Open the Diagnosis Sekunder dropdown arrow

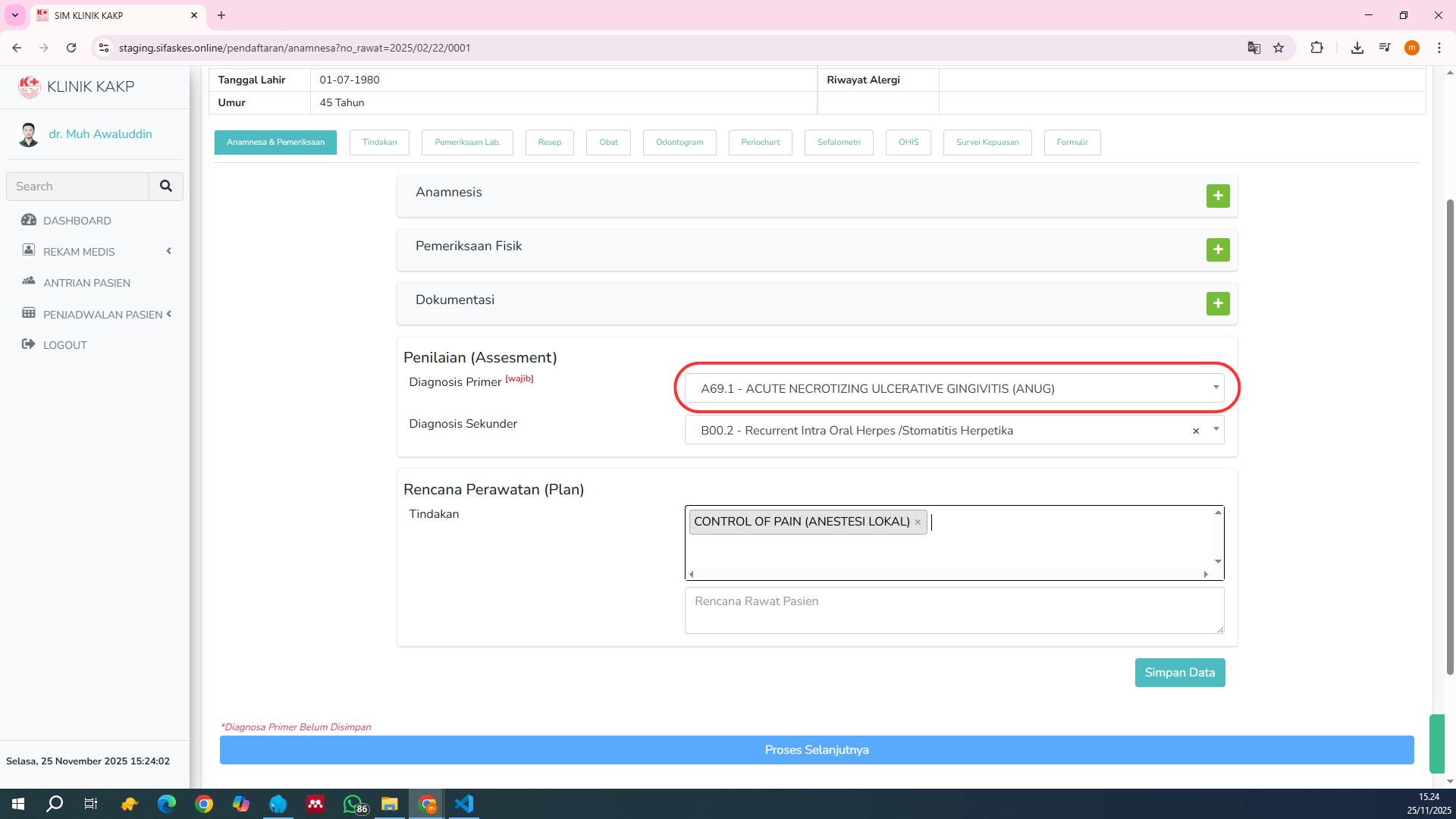coord(1216,429)
